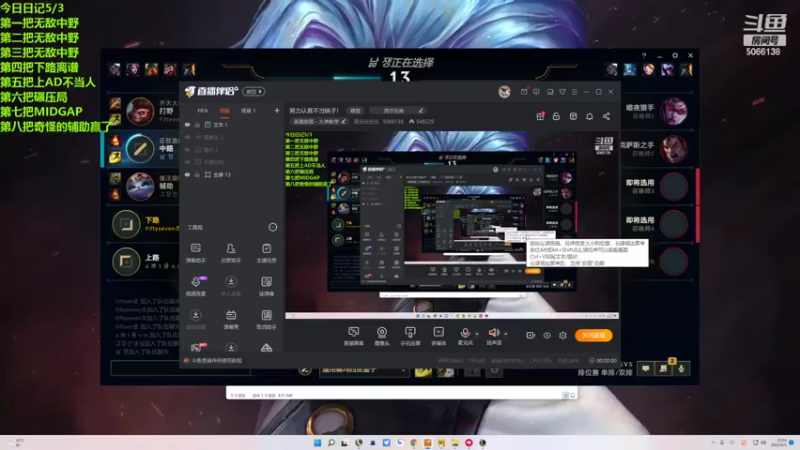800x450 pixels.
Task: Open the hamburger menu in 直播伴侣 title bar
Action: pos(574,92)
